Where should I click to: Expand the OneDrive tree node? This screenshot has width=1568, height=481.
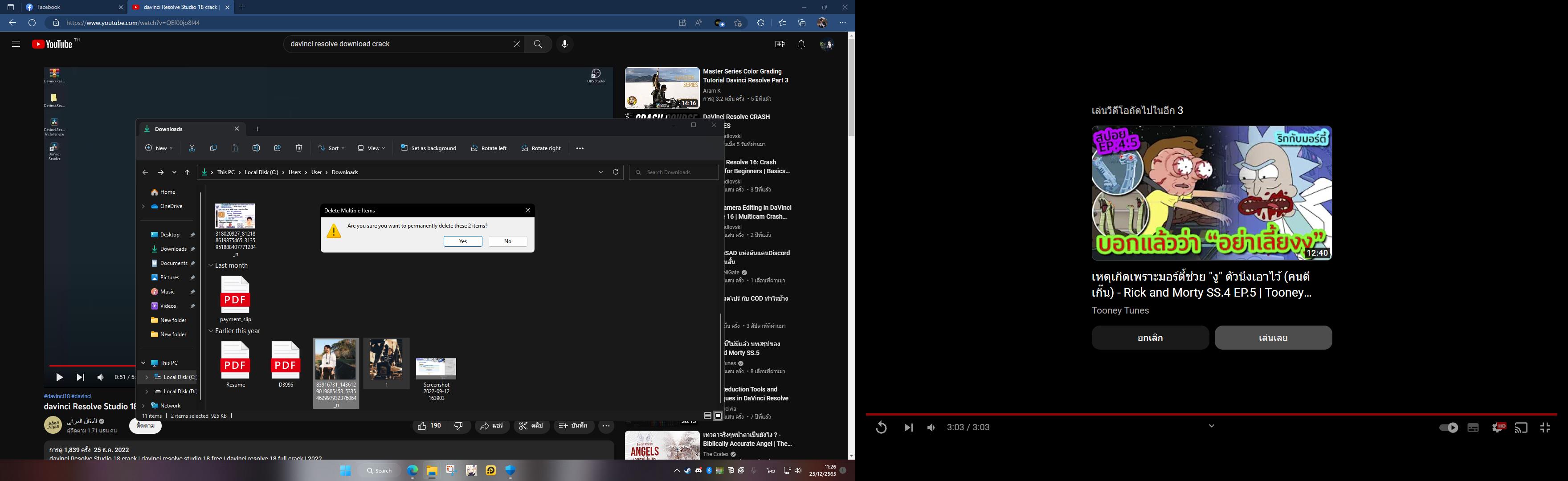pyautogui.click(x=143, y=206)
